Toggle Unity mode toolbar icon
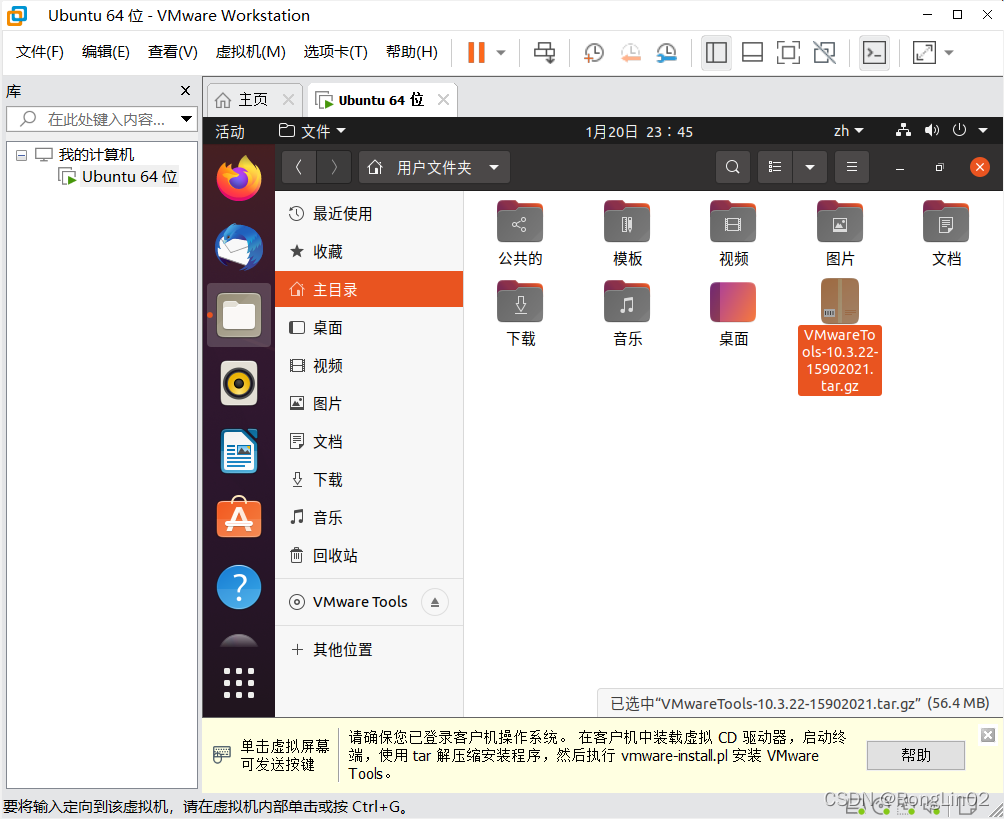The width and height of the screenshot is (1004, 819). pos(824,53)
